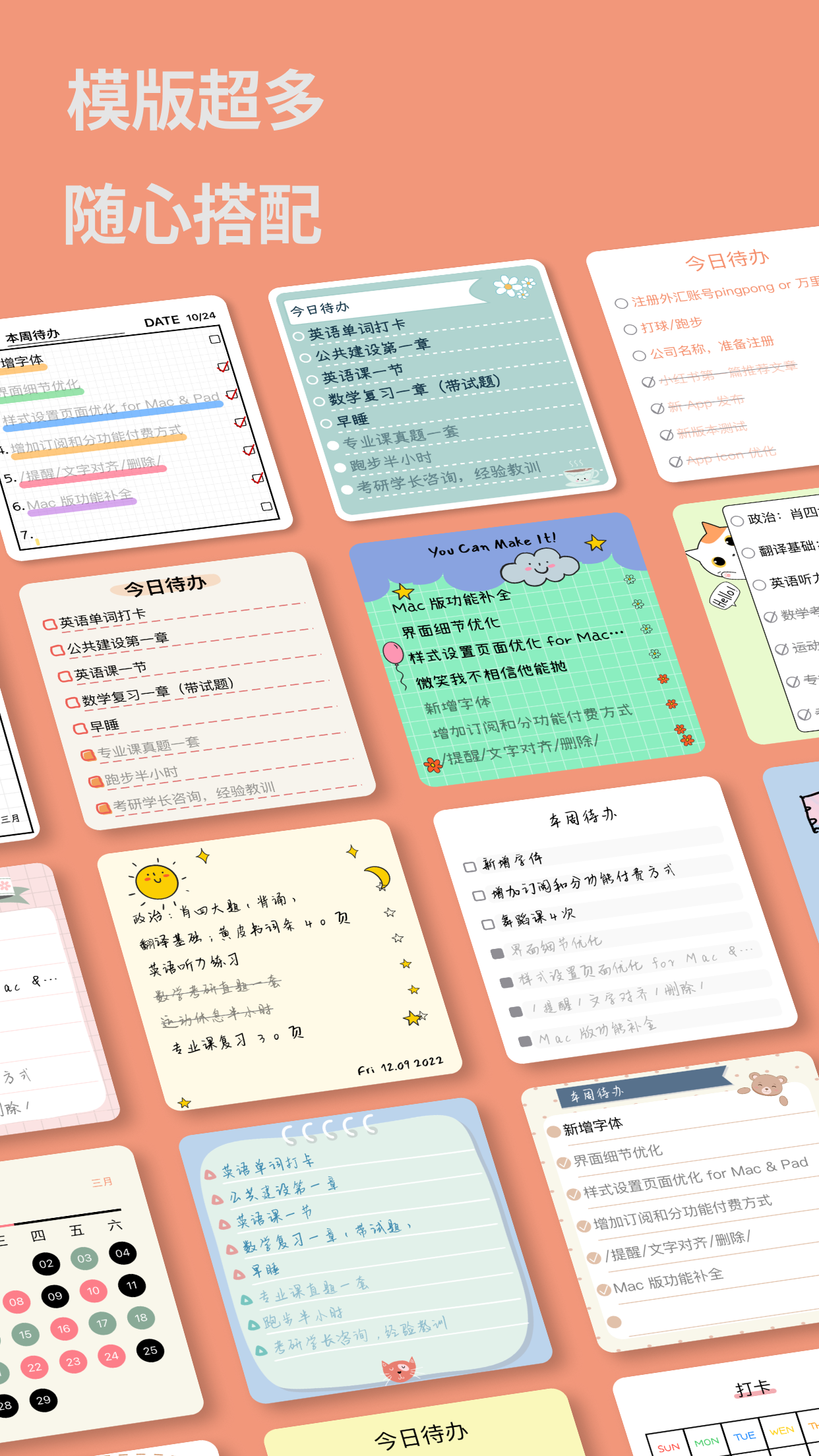Tap the orange cat face on blue notepad
Image resolution: width=819 pixels, height=1456 pixels.
pos(400,1370)
